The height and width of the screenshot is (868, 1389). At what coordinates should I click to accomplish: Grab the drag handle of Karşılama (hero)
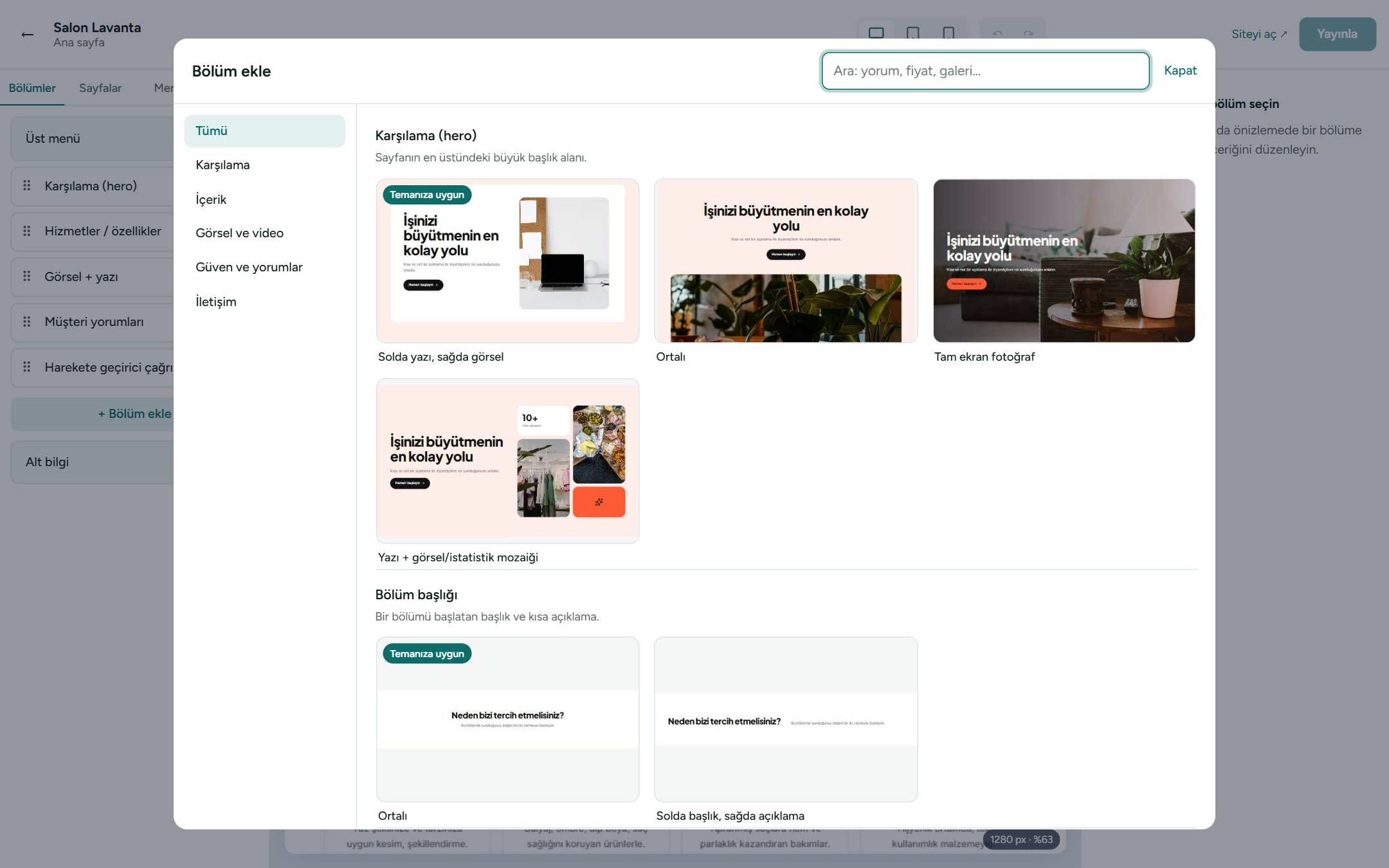tap(27, 186)
